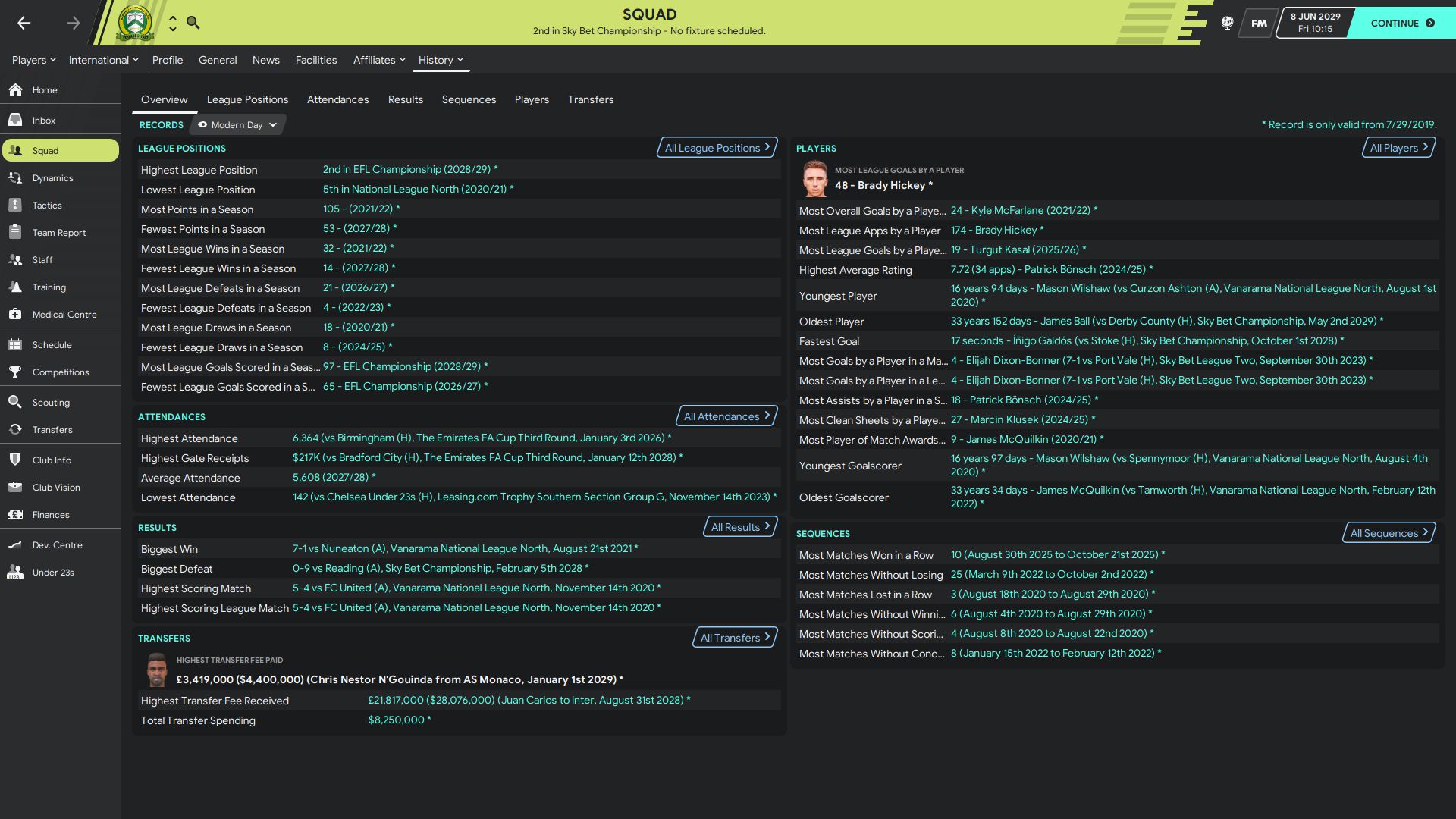This screenshot has width=1456, height=819.
Task: Open Dev. Centre icon in sidebar
Action: (15, 544)
